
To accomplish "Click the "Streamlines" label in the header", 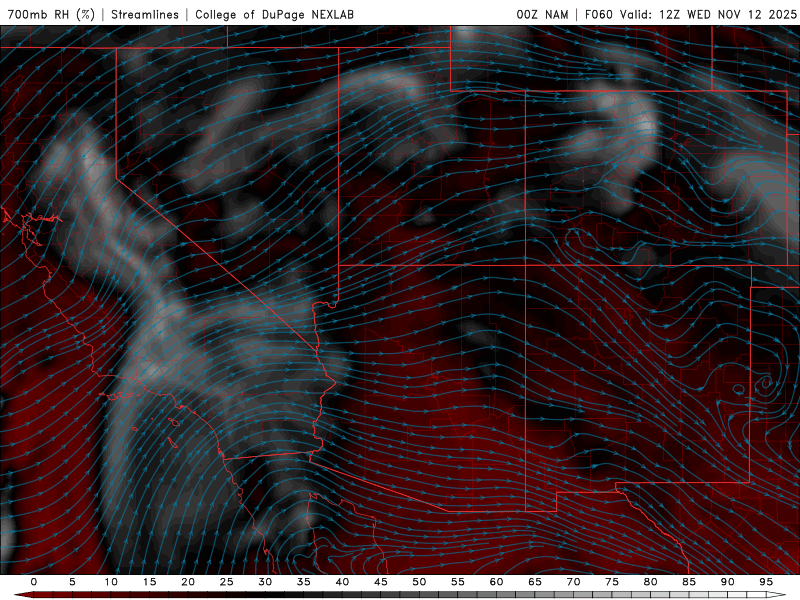I will pos(145,14).
